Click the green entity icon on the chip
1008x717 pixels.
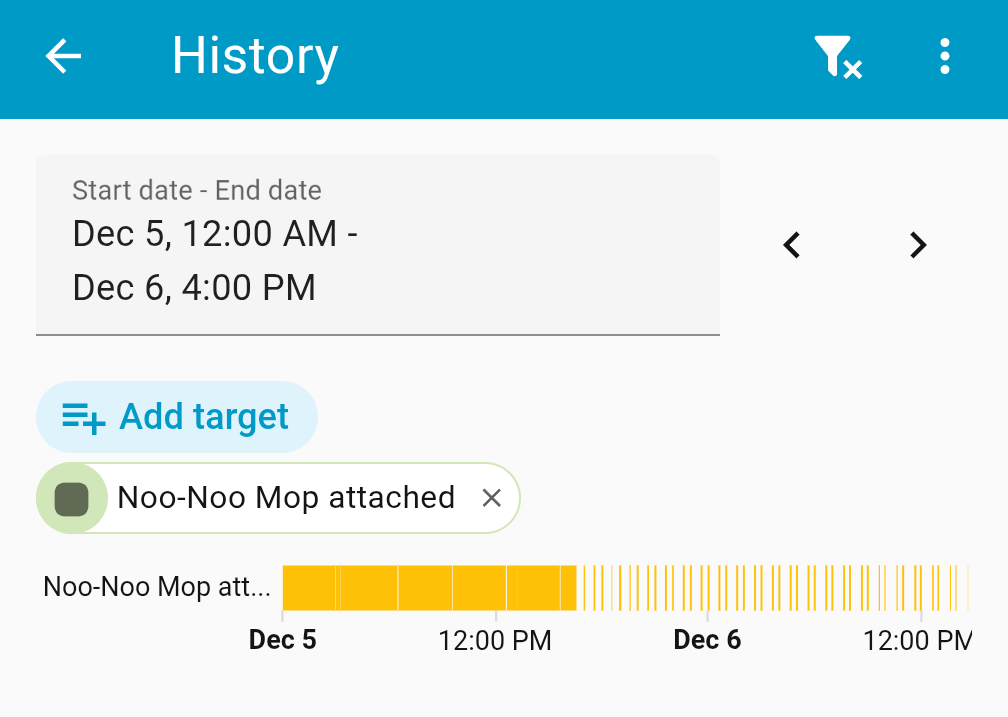[71, 498]
